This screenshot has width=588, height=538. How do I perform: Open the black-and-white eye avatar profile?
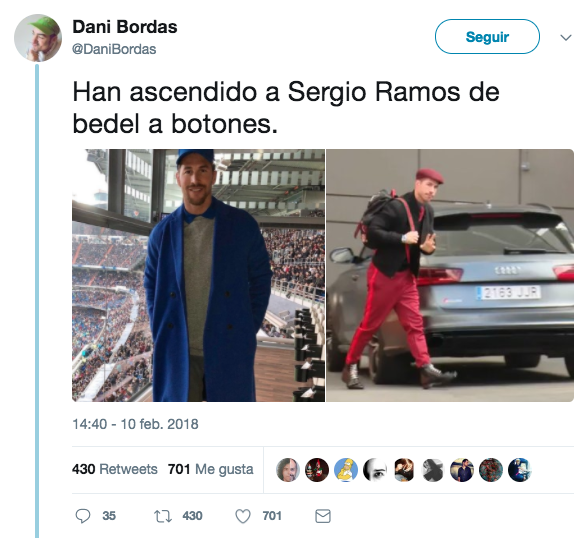pos(375,469)
